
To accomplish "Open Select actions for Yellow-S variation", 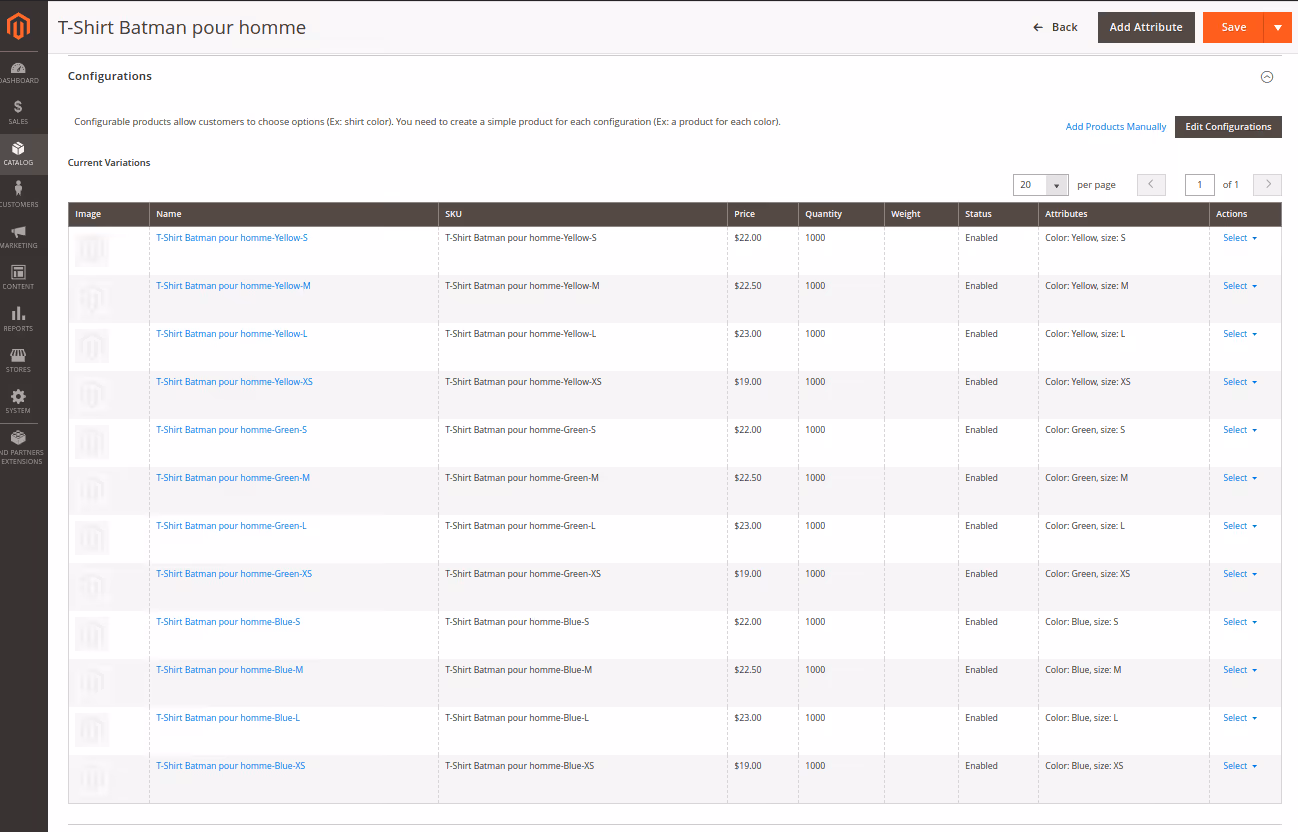I will point(1240,238).
